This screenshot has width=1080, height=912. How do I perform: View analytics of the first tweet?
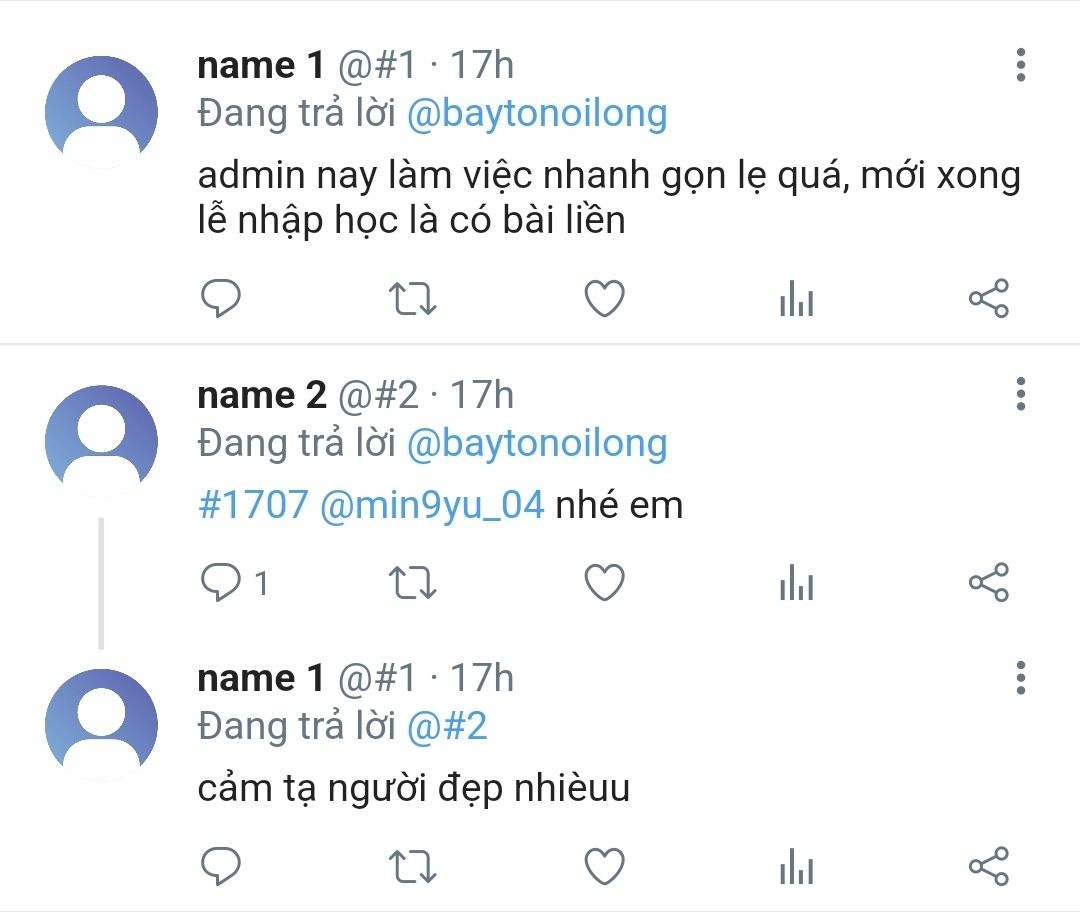tap(797, 298)
